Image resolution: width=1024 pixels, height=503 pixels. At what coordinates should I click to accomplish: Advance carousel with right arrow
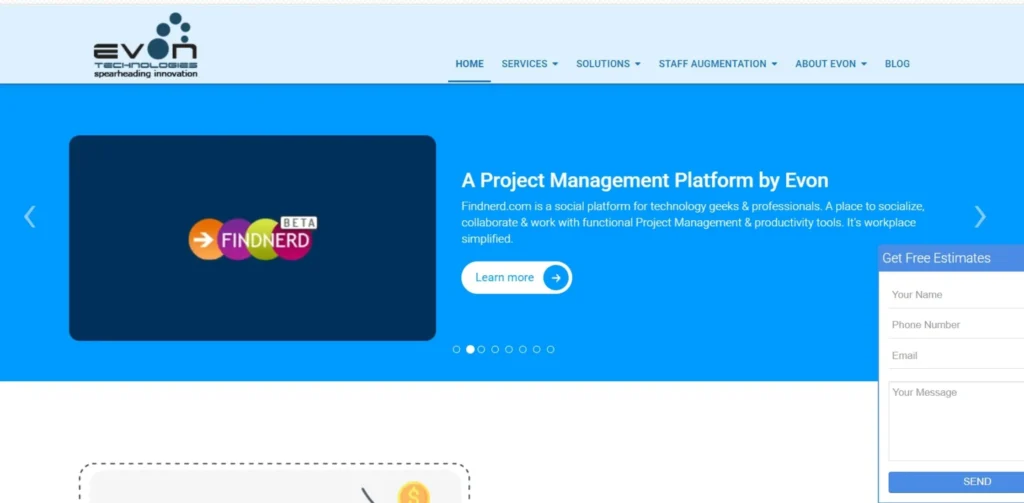[980, 216]
